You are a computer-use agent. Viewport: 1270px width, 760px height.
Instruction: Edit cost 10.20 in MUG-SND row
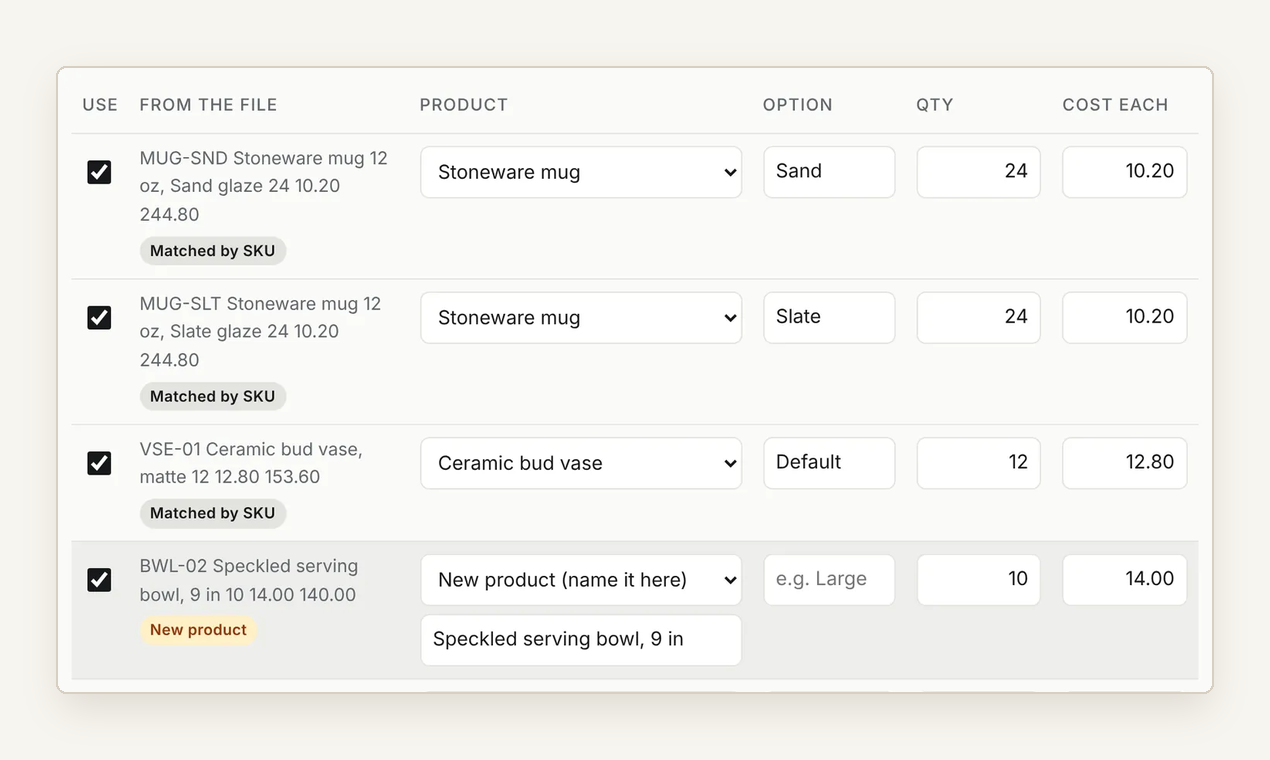click(1125, 172)
